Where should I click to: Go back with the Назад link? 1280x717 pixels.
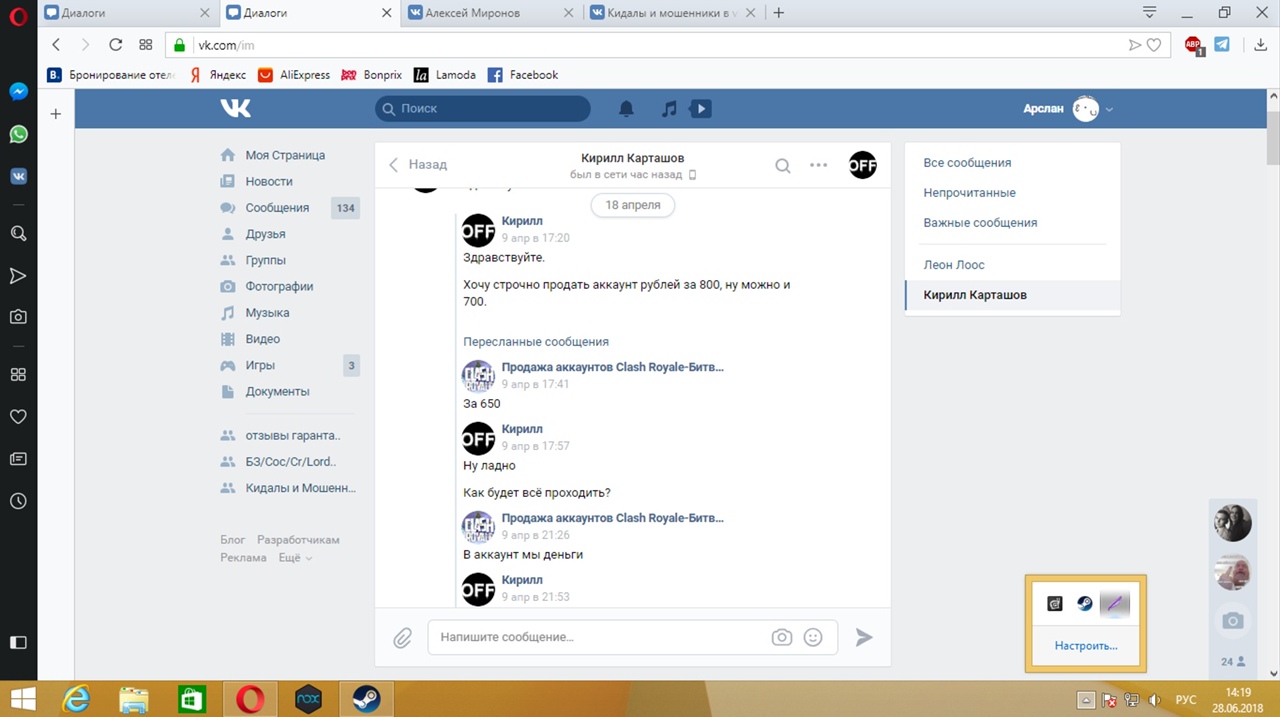[x=418, y=164]
